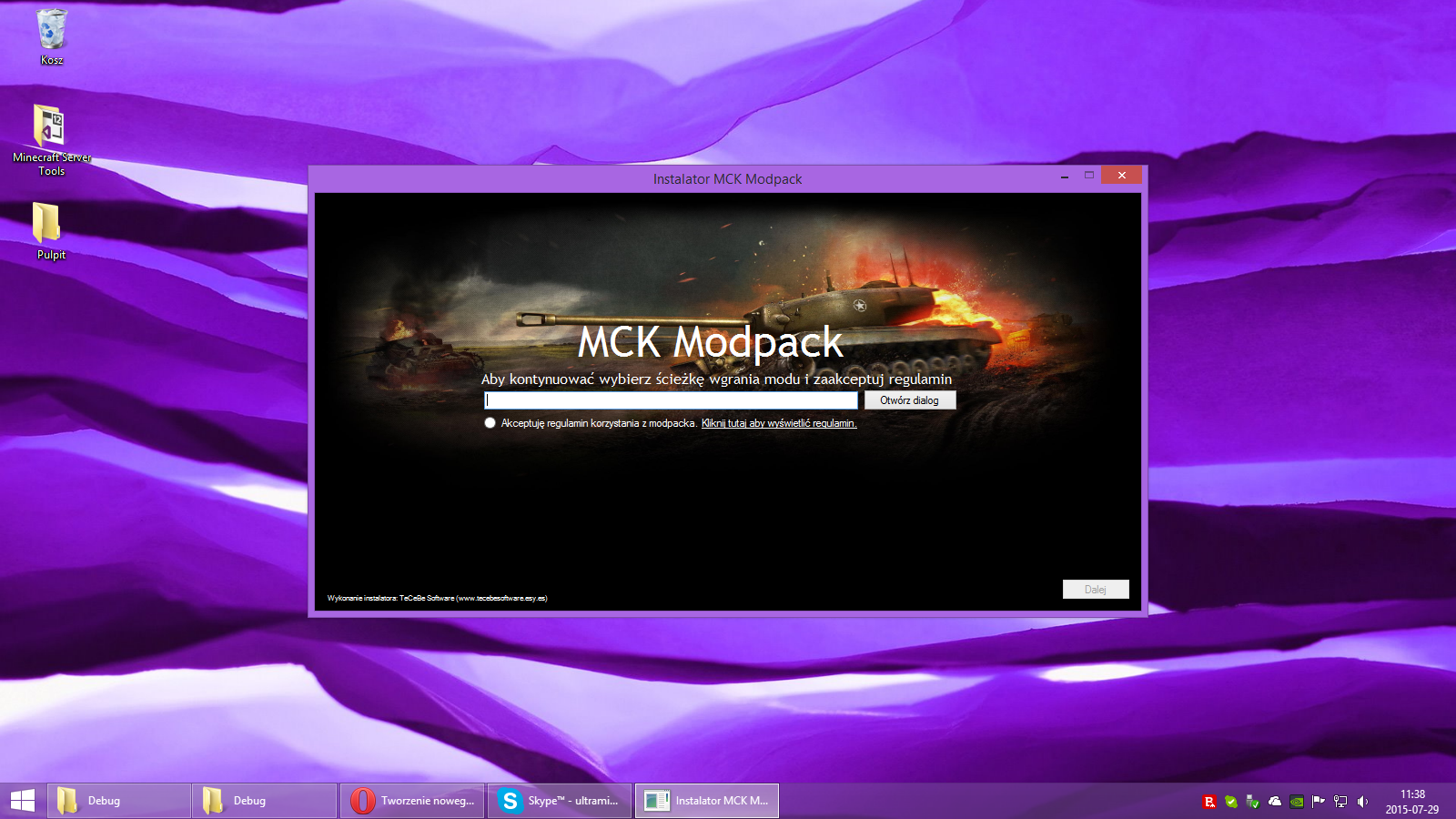The height and width of the screenshot is (819, 1456).
Task: Open the second Debug folder in taskbar
Action: click(x=265, y=801)
